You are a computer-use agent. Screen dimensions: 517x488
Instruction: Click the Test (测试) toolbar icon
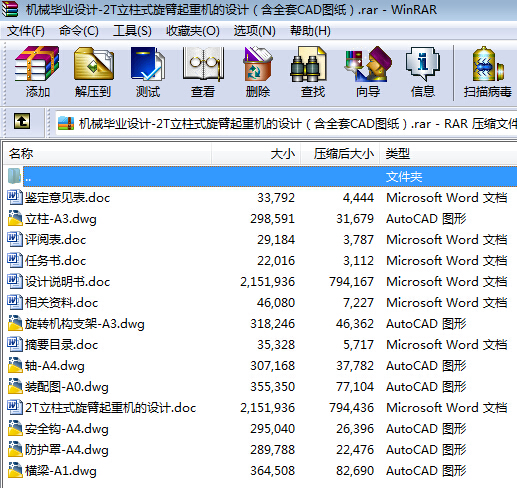(148, 64)
